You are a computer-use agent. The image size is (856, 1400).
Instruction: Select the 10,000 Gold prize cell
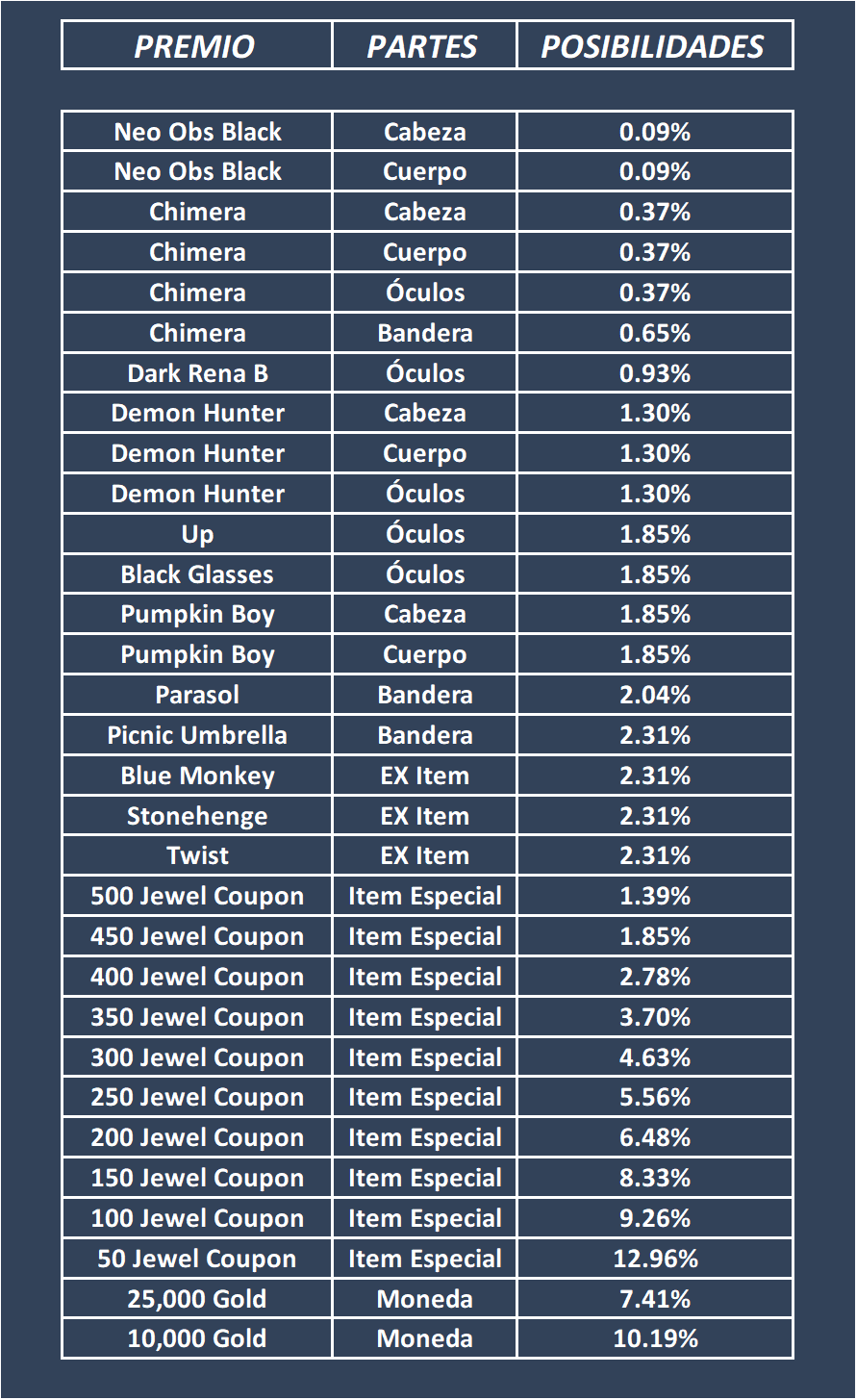pyautogui.click(x=197, y=1338)
